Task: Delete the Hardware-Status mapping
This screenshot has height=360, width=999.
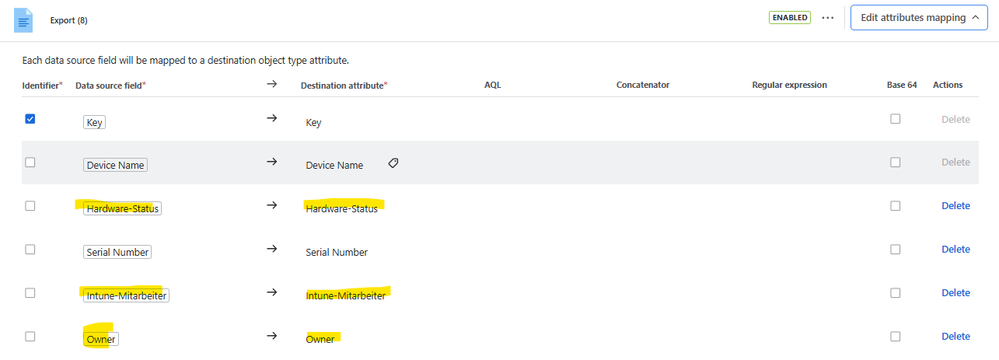Action: tap(956, 206)
